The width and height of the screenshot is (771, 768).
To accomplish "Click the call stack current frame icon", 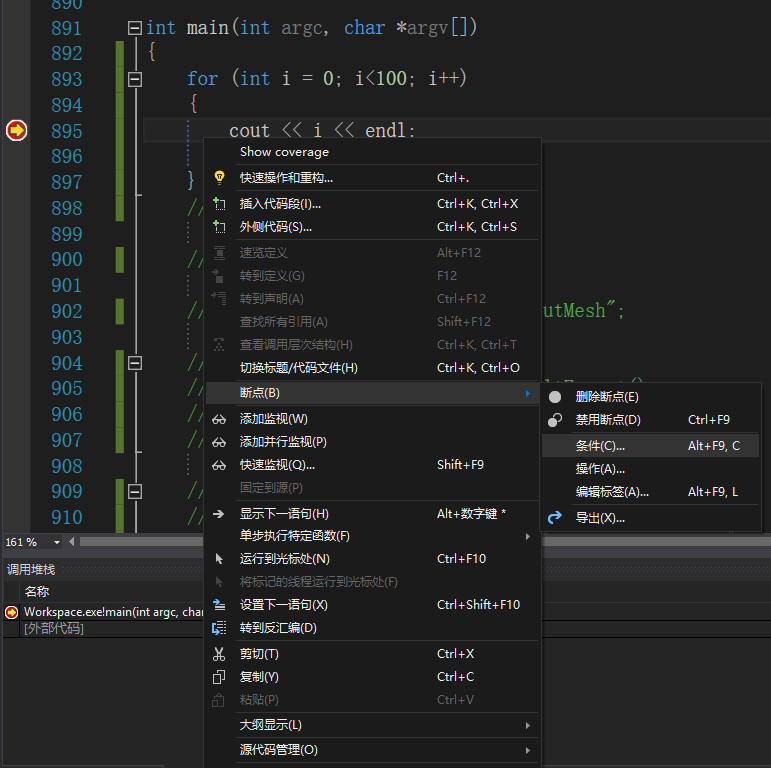I will click(11, 612).
